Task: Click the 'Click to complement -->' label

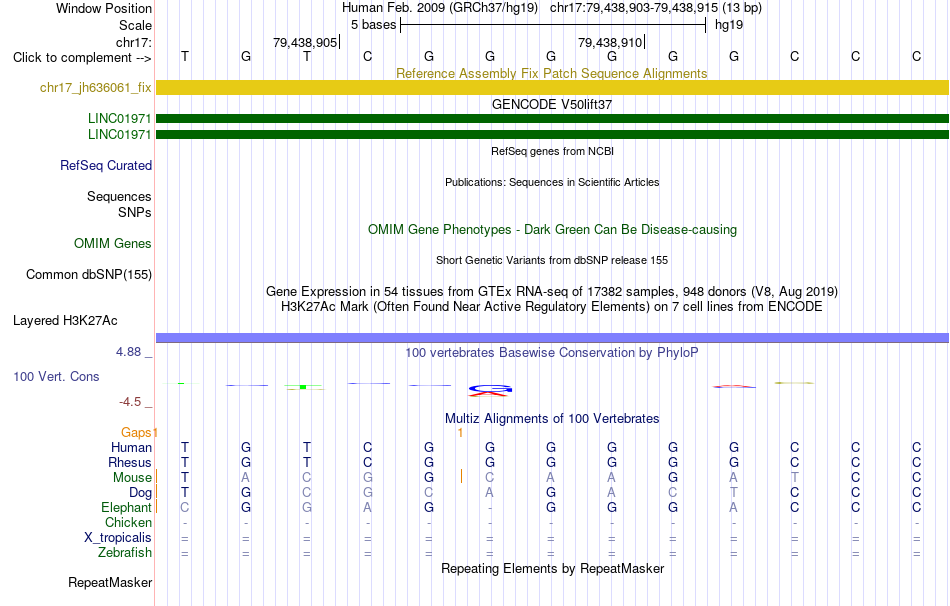Action: click(x=82, y=58)
